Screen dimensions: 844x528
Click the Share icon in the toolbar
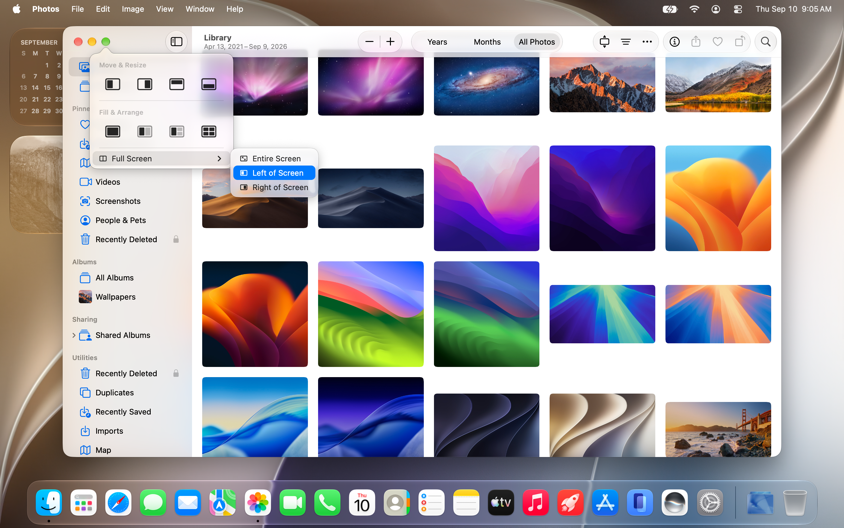tap(696, 41)
